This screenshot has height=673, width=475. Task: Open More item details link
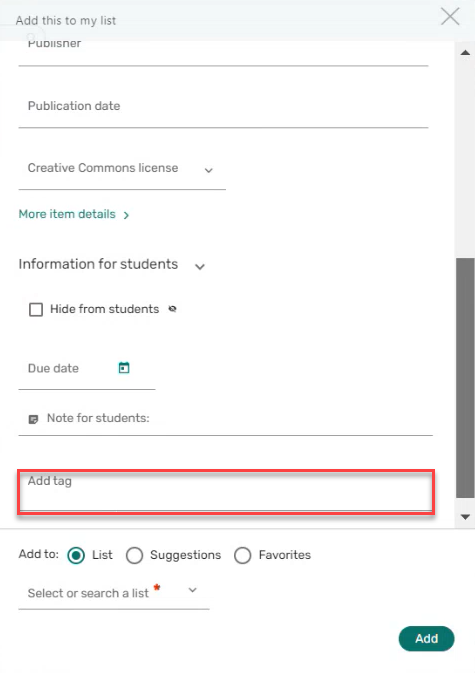pyautogui.click(x=73, y=214)
